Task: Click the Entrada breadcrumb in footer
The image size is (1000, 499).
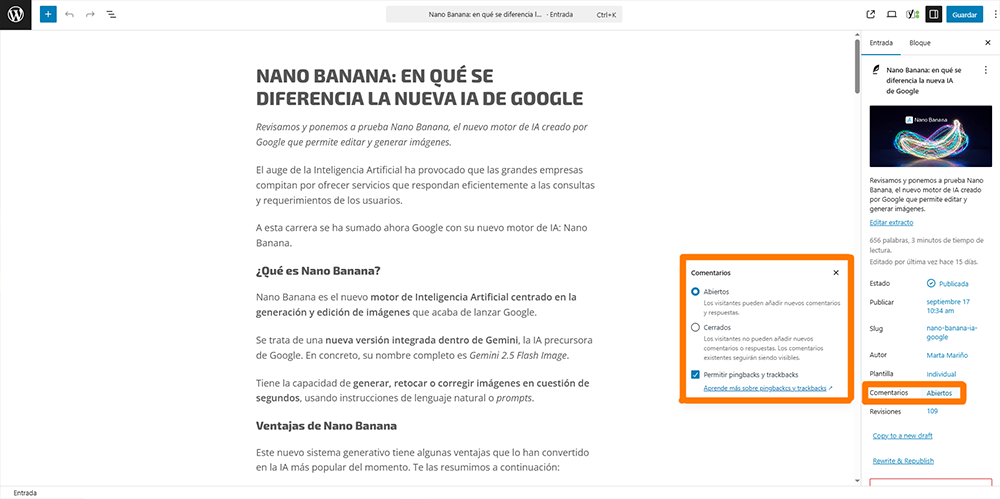Action: point(25,493)
